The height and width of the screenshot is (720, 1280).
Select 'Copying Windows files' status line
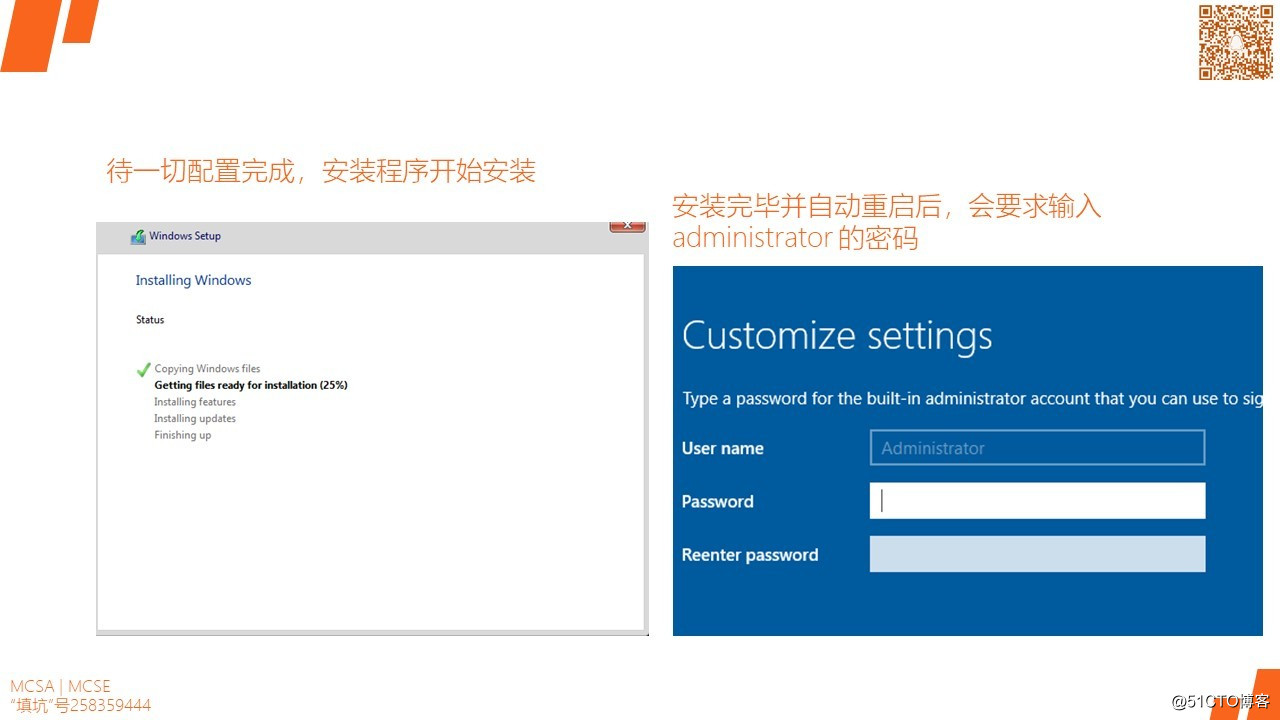coord(207,369)
